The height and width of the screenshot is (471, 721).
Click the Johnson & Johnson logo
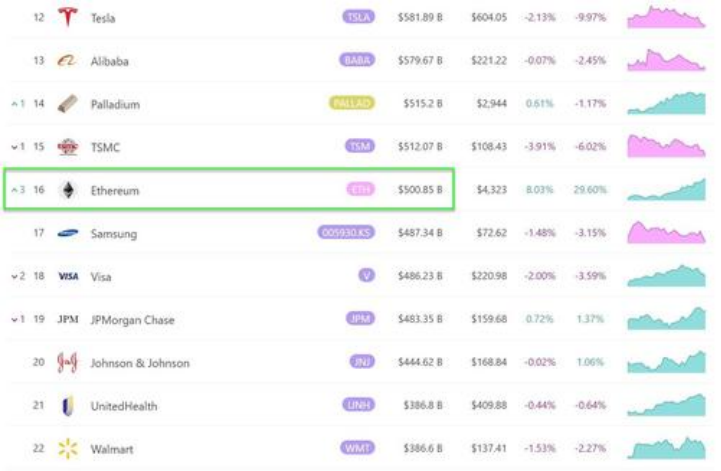click(68, 362)
